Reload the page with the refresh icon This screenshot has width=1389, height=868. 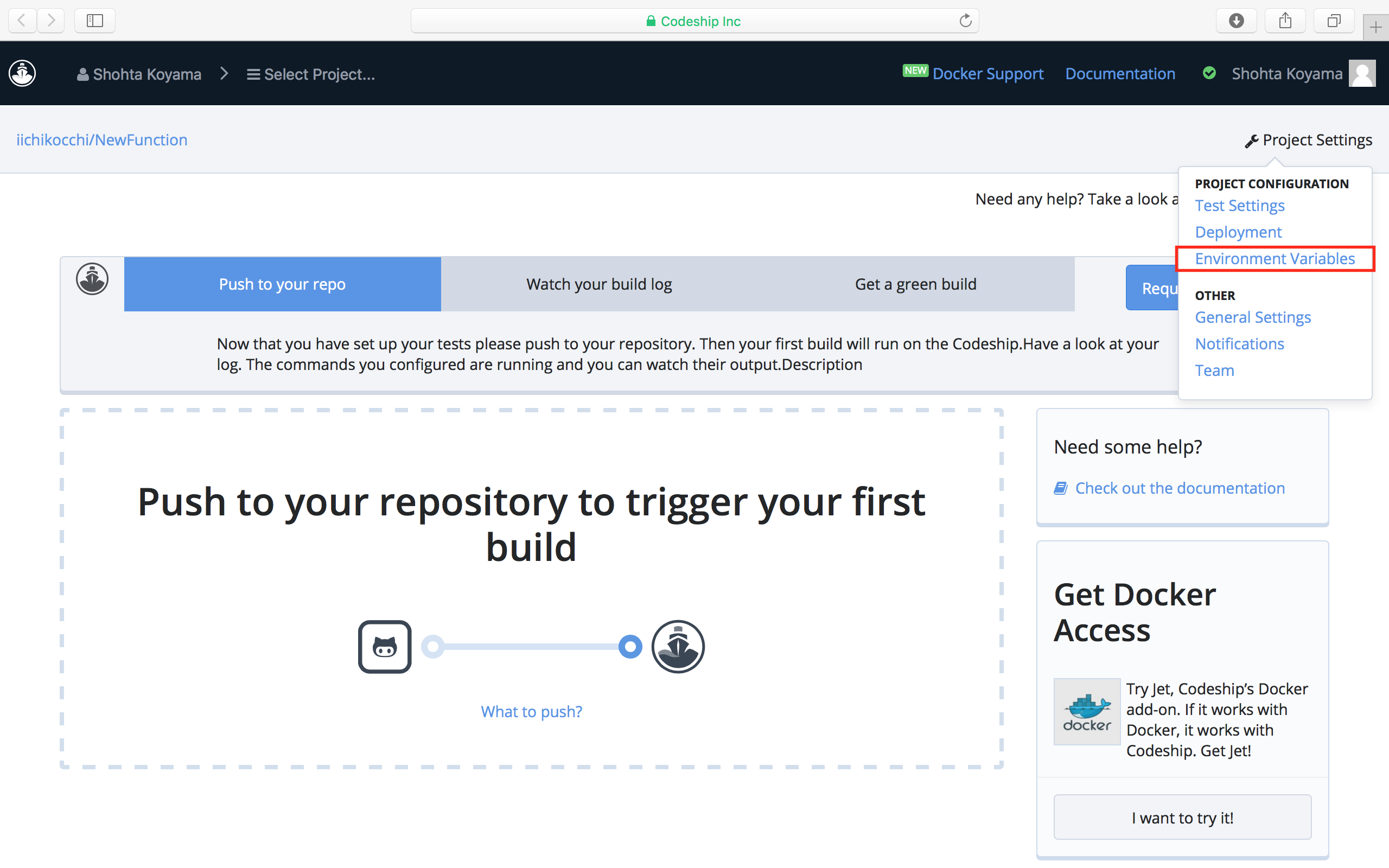coord(965,20)
